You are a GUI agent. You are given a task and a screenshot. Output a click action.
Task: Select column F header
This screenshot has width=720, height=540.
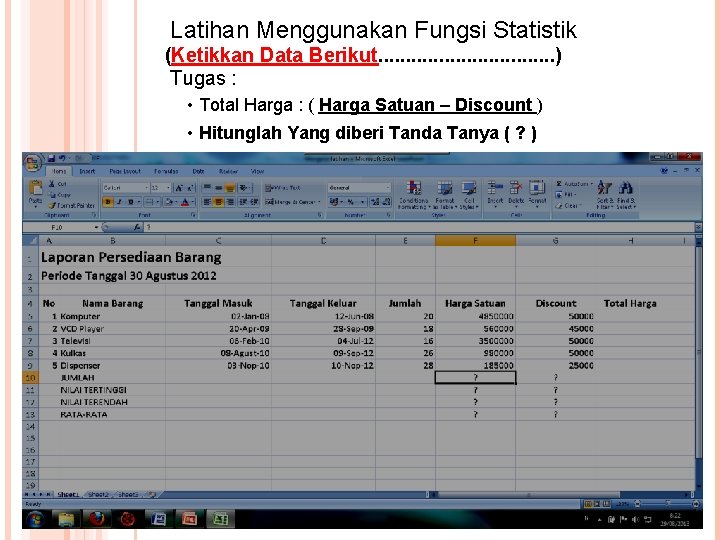(475, 240)
